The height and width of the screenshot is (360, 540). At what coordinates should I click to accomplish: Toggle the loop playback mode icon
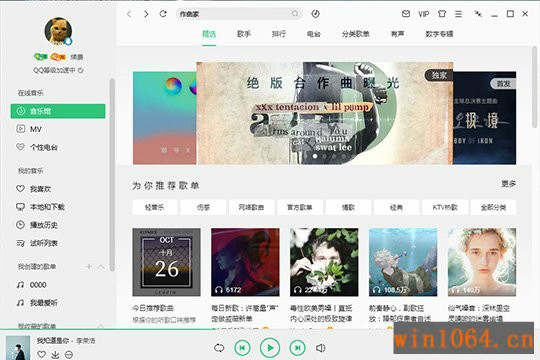point(219,348)
